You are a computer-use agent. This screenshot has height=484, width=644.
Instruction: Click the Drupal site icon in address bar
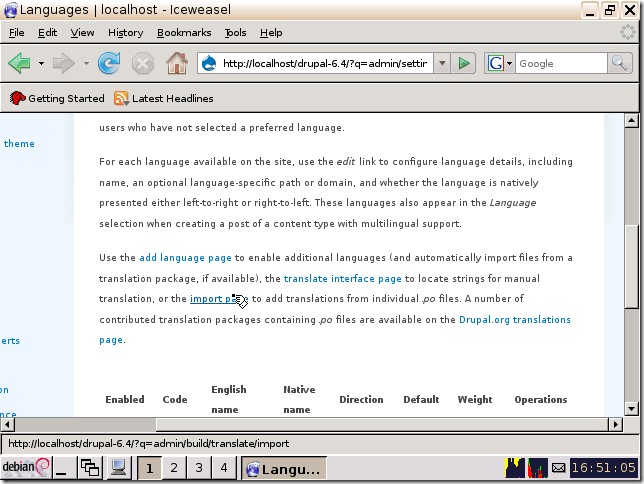pyautogui.click(x=209, y=63)
